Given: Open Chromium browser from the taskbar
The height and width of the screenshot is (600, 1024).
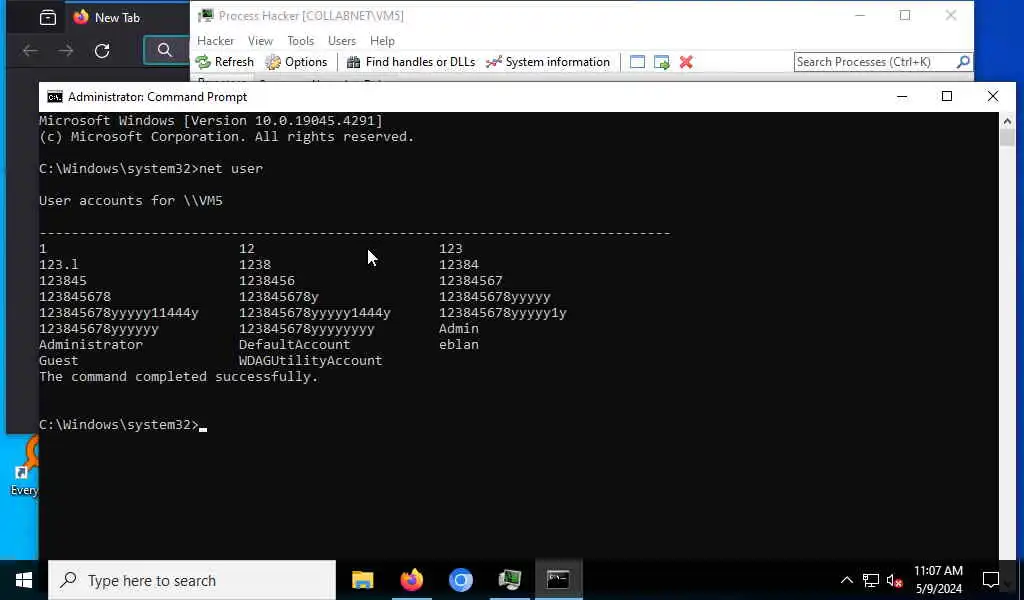Looking at the screenshot, I should [460, 580].
